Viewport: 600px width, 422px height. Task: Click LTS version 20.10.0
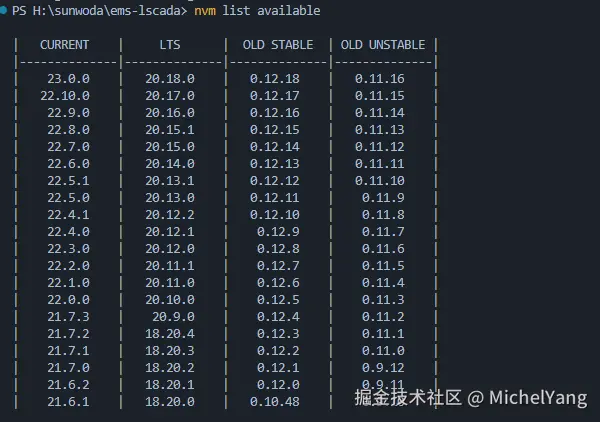(170, 299)
